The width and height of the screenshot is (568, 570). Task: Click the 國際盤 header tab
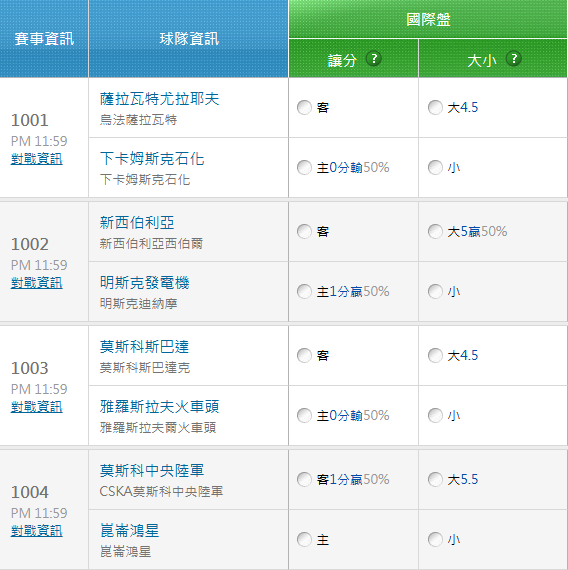428,19
